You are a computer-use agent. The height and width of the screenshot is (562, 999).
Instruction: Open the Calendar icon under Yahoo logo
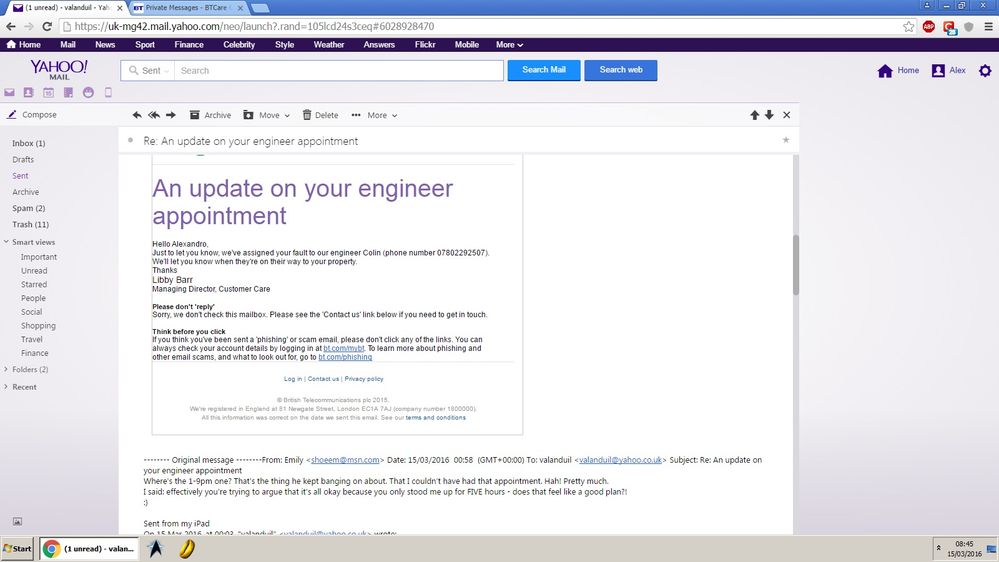point(48,92)
